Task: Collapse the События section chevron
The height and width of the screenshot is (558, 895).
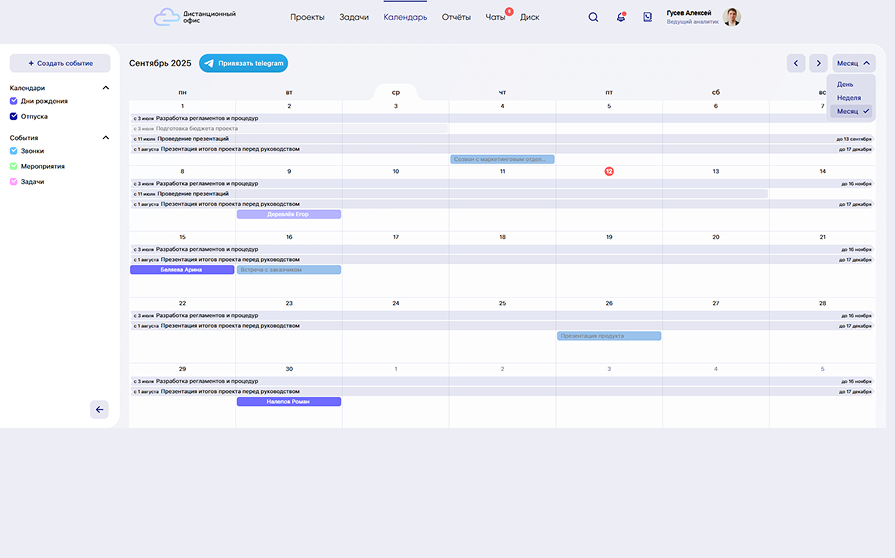Action: 106,138
